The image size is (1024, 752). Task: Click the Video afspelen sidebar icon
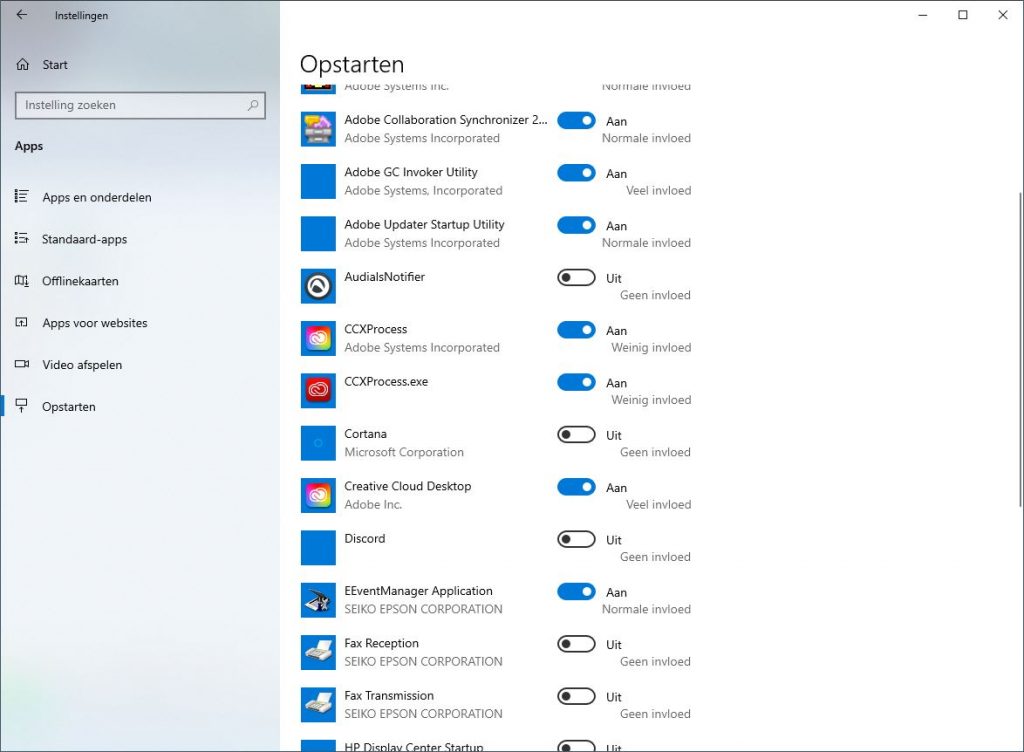22,364
